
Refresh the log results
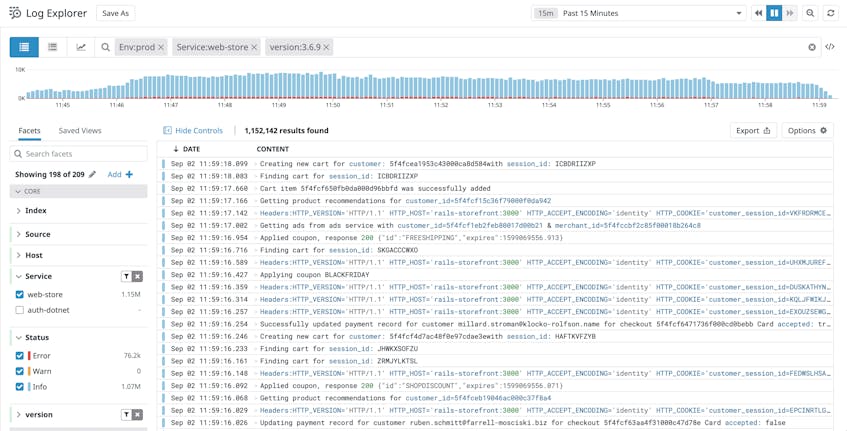[831, 13]
